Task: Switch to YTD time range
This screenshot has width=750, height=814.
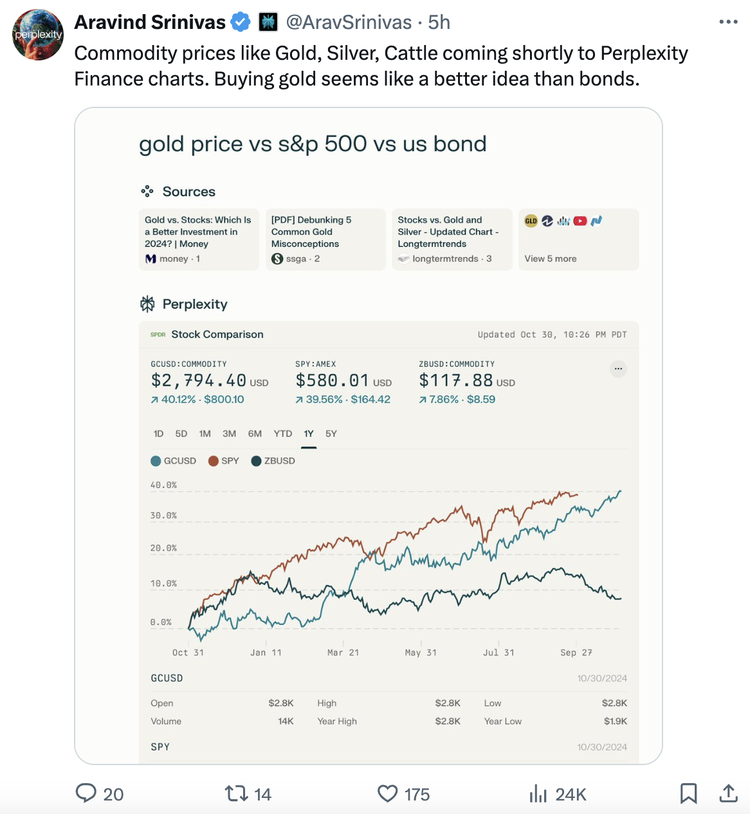Action: coord(283,433)
